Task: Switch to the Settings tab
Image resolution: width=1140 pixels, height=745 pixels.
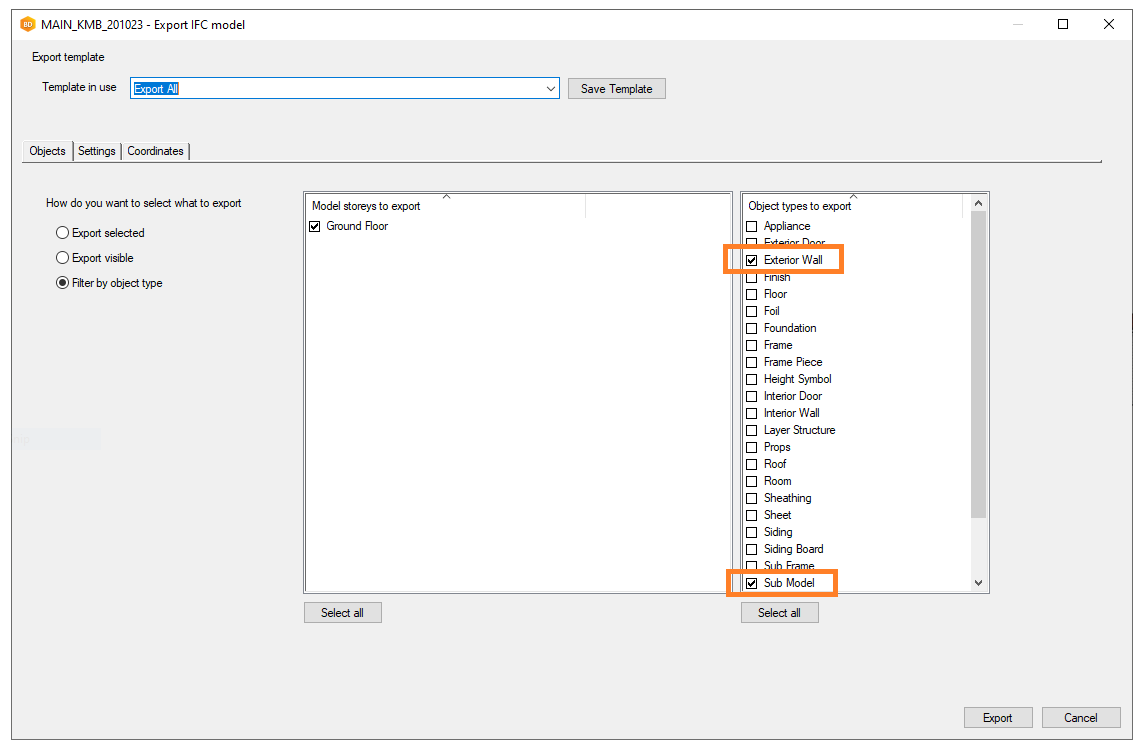Action: pos(97,151)
